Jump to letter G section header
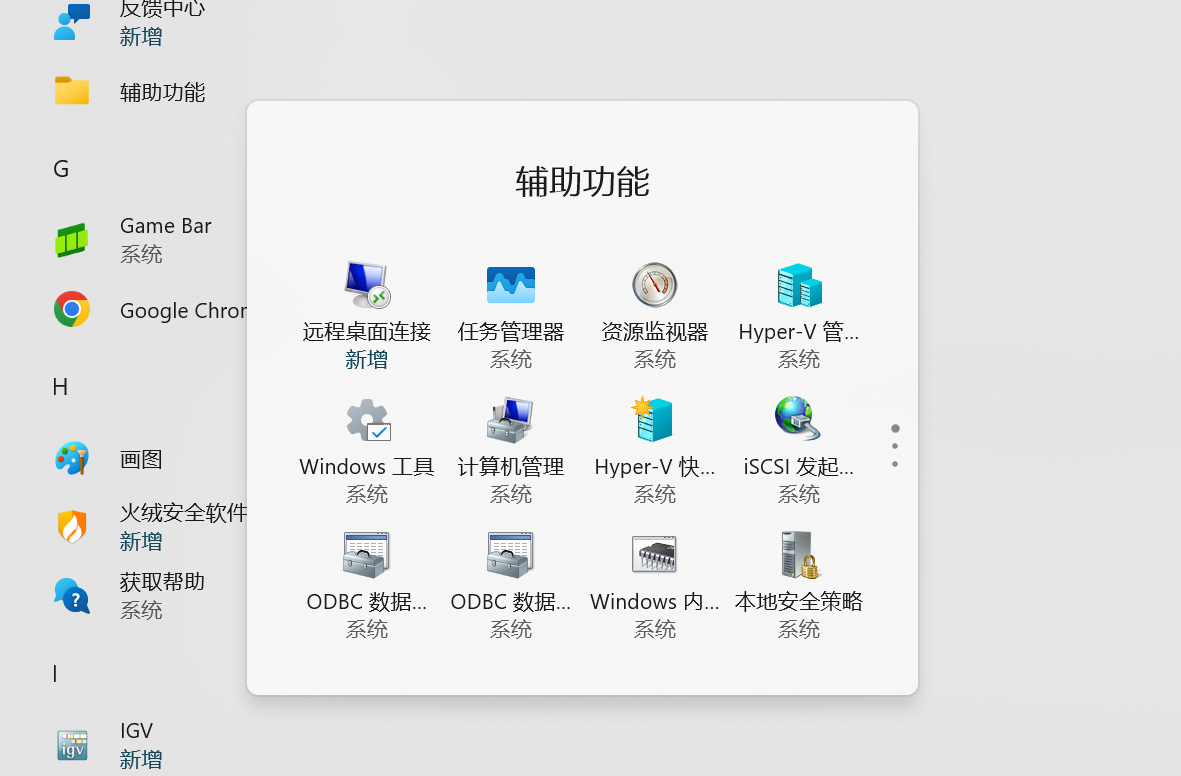The image size is (1181, 776). pos(61,169)
